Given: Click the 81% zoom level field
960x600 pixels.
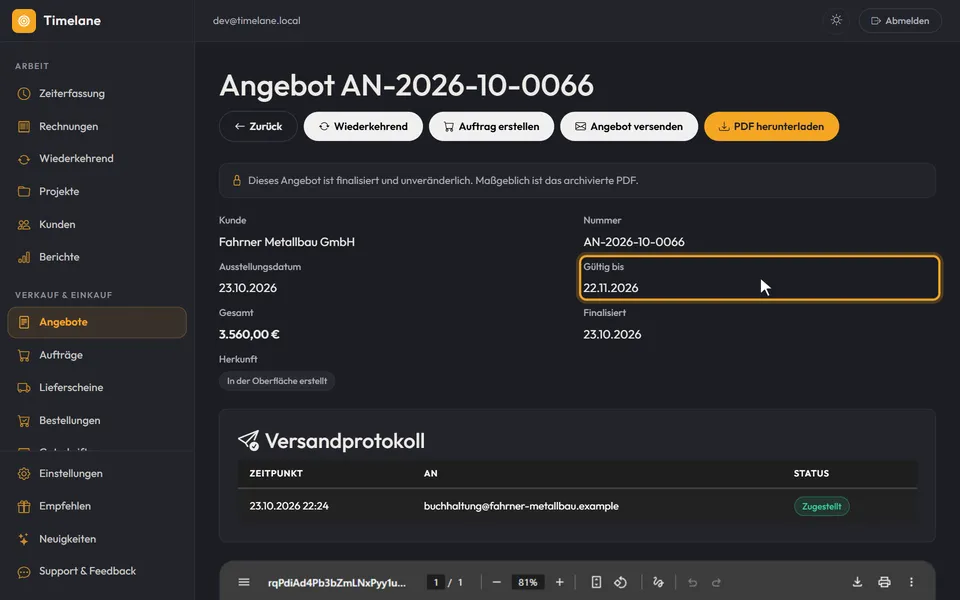Looking at the screenshot, I should [528, 582].
